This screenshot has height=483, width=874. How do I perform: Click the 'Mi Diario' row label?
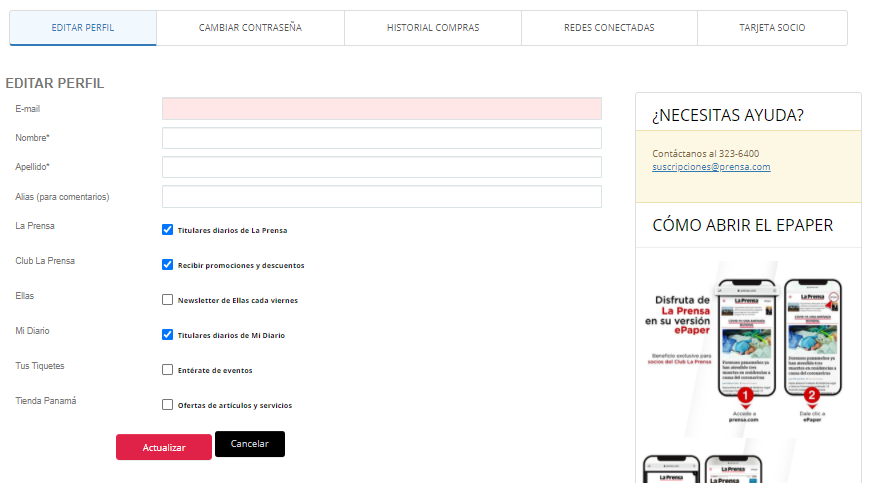32,331
